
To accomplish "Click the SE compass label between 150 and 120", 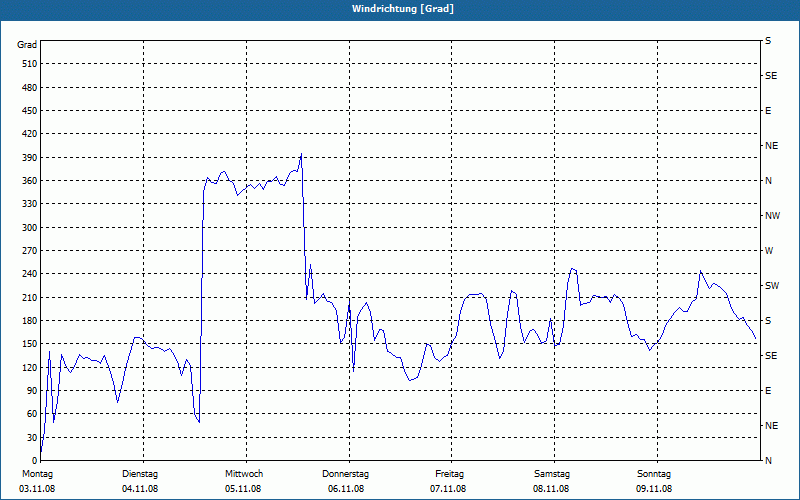I will point(771,356).
